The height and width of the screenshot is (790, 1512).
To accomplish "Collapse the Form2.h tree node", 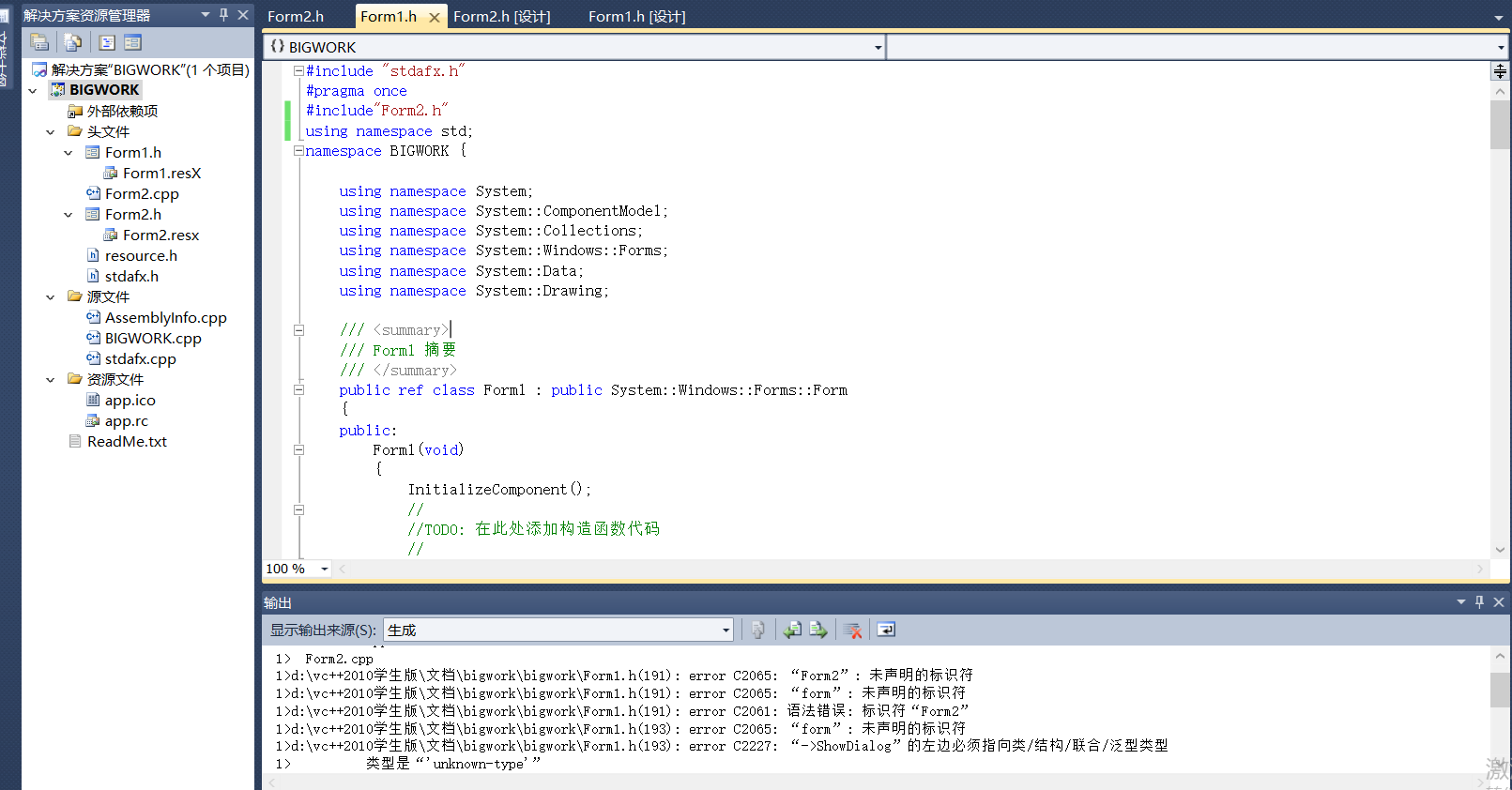I will [68, 214].
